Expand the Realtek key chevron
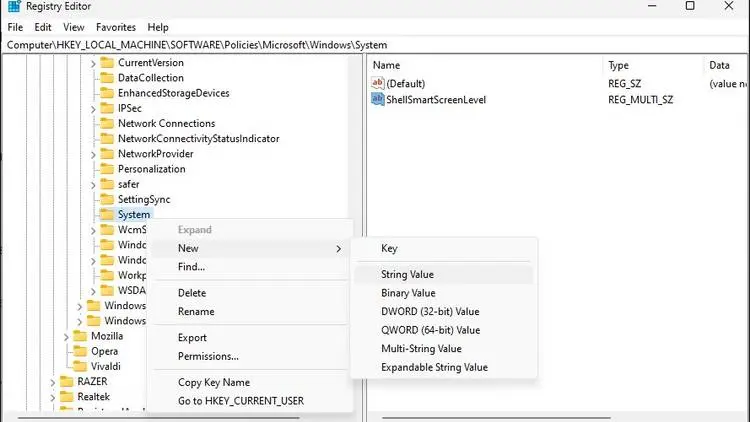Image resolution: width=750 pixels, height=422 pixels. tap(52, 397)
